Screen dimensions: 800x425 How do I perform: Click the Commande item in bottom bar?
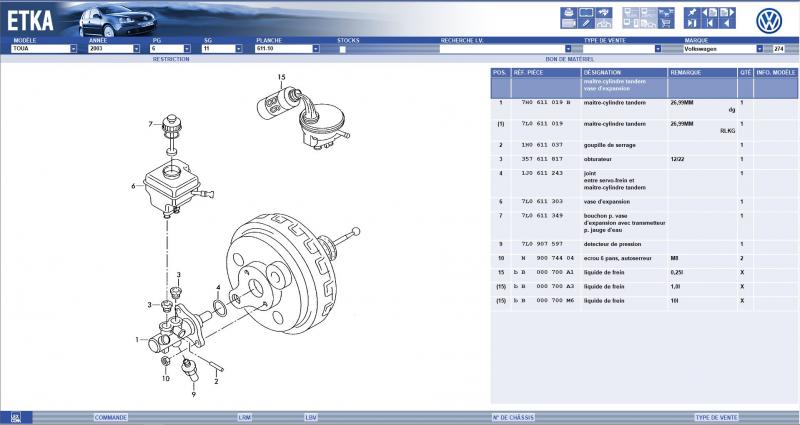[110, 417]
